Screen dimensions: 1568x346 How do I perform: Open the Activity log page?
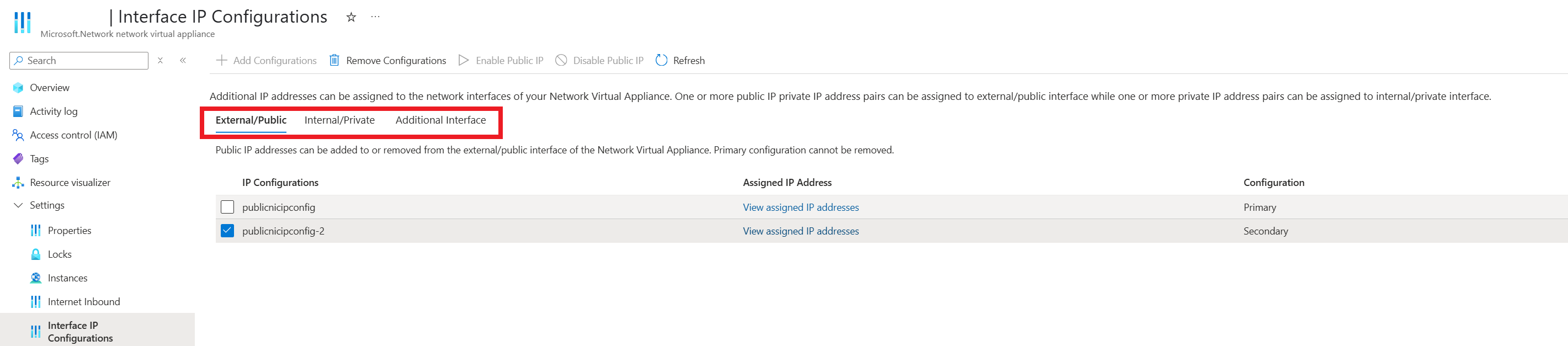(54, 111)
